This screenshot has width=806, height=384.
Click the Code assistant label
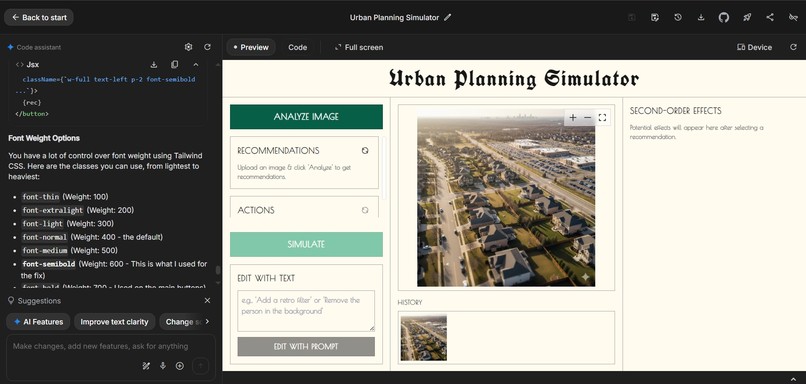39,47
